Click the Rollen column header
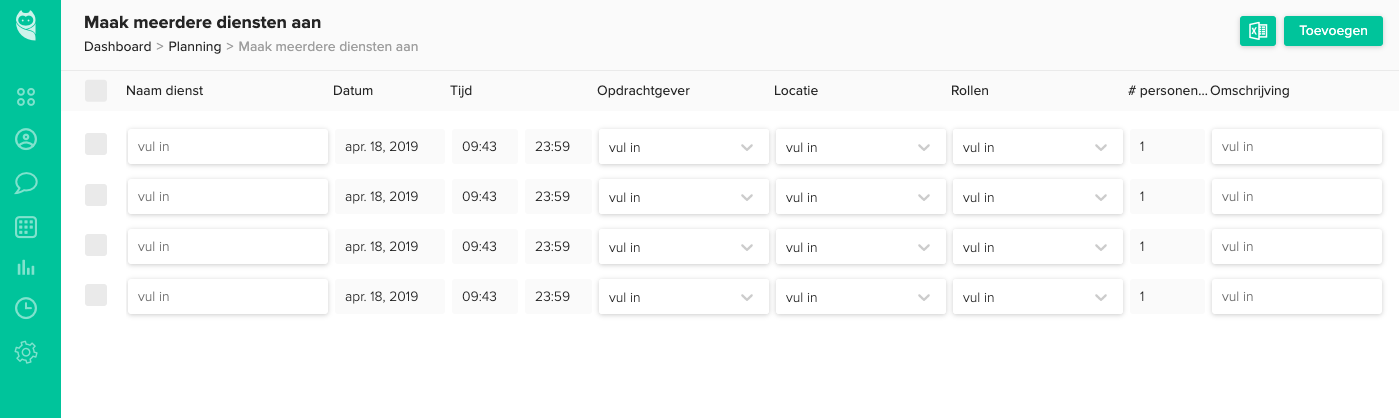 coord(970,91)
